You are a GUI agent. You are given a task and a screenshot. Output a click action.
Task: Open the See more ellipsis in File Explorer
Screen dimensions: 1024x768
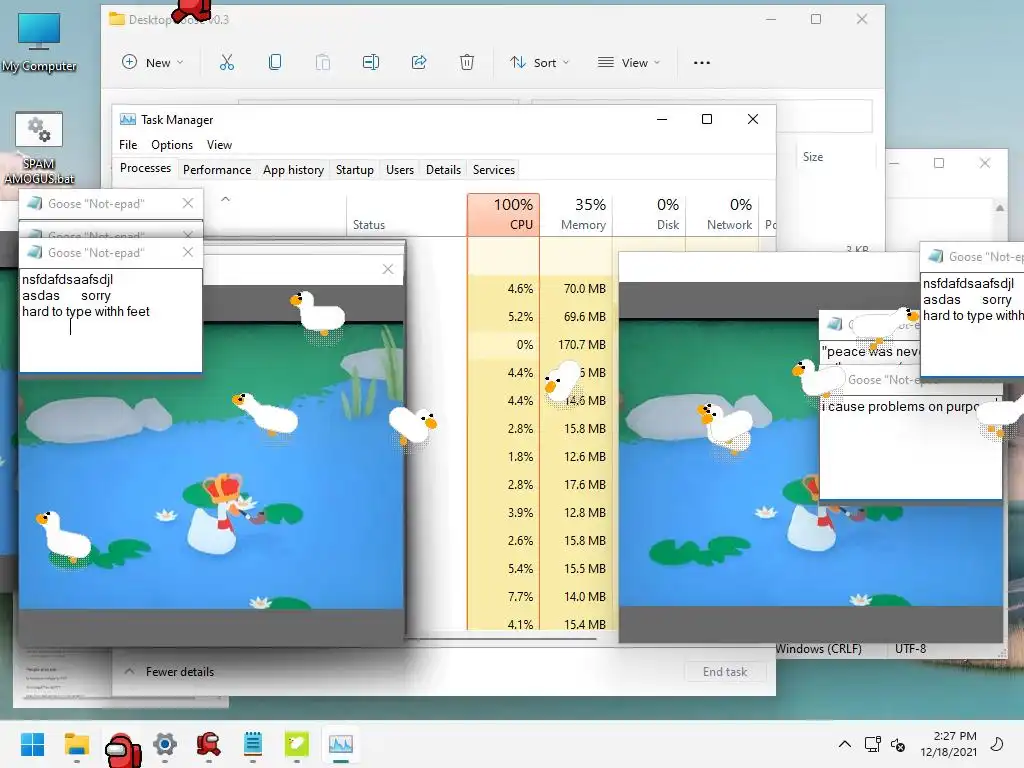pos(702,63)
